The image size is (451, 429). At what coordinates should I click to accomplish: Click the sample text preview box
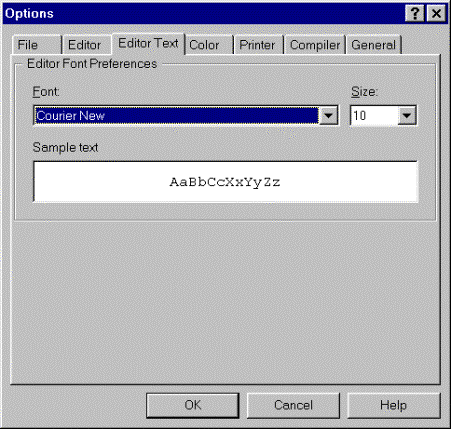(225, 182)
